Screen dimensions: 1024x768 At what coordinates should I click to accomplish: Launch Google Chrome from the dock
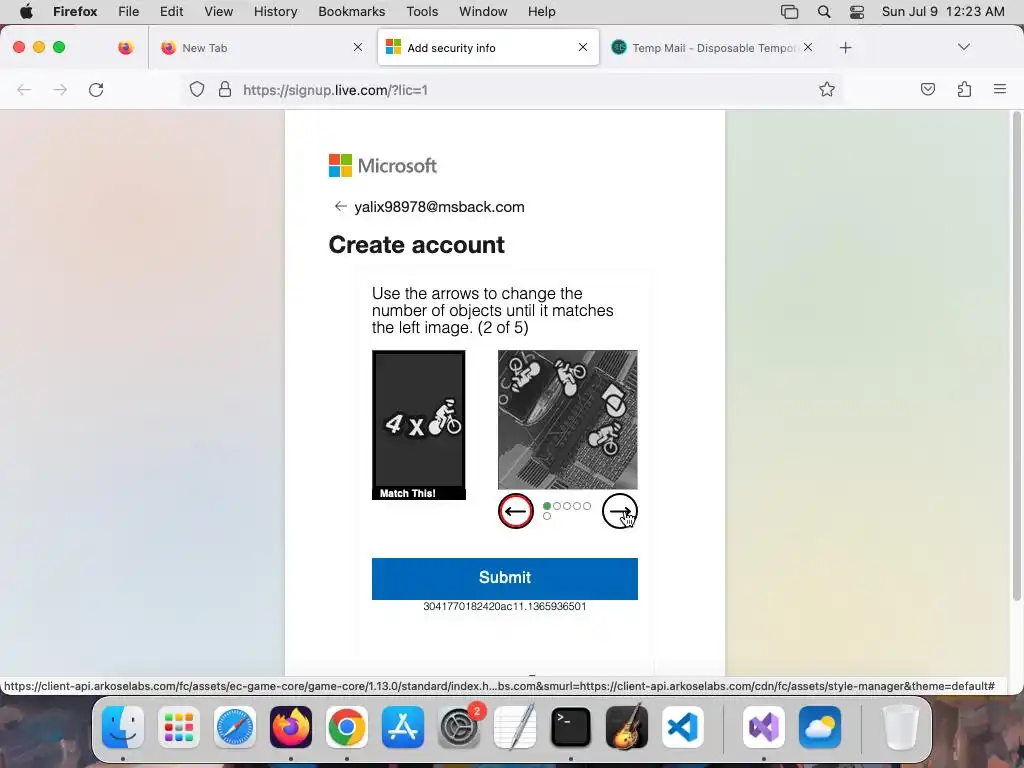pyautogui.click(x=347, y=727)
